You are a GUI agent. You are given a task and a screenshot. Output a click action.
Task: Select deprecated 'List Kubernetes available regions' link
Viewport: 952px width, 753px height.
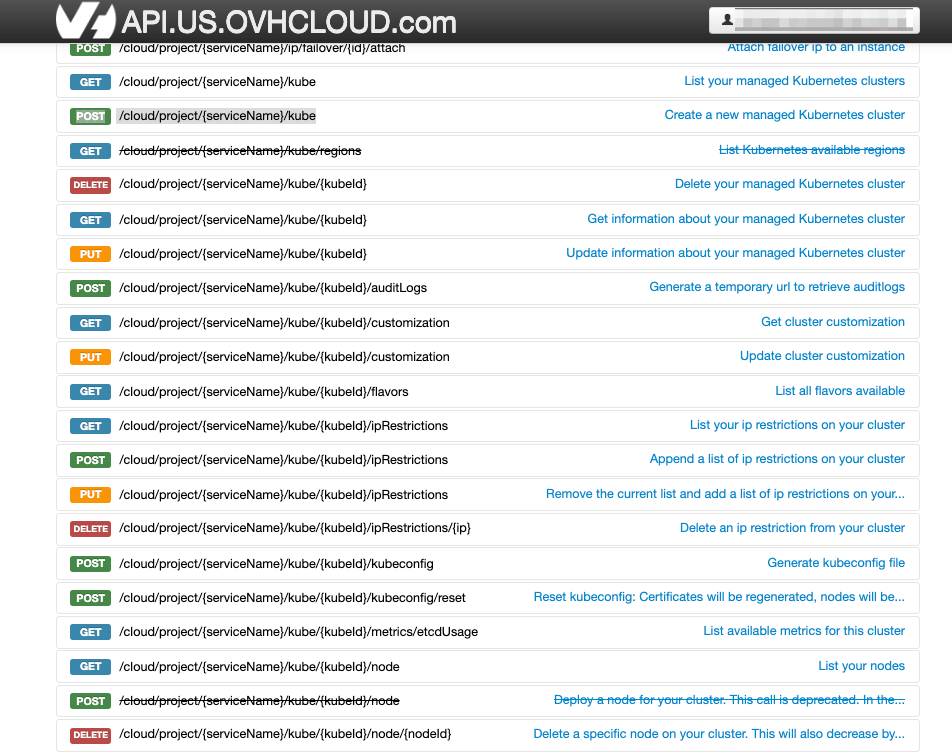(x=811, y=150)
